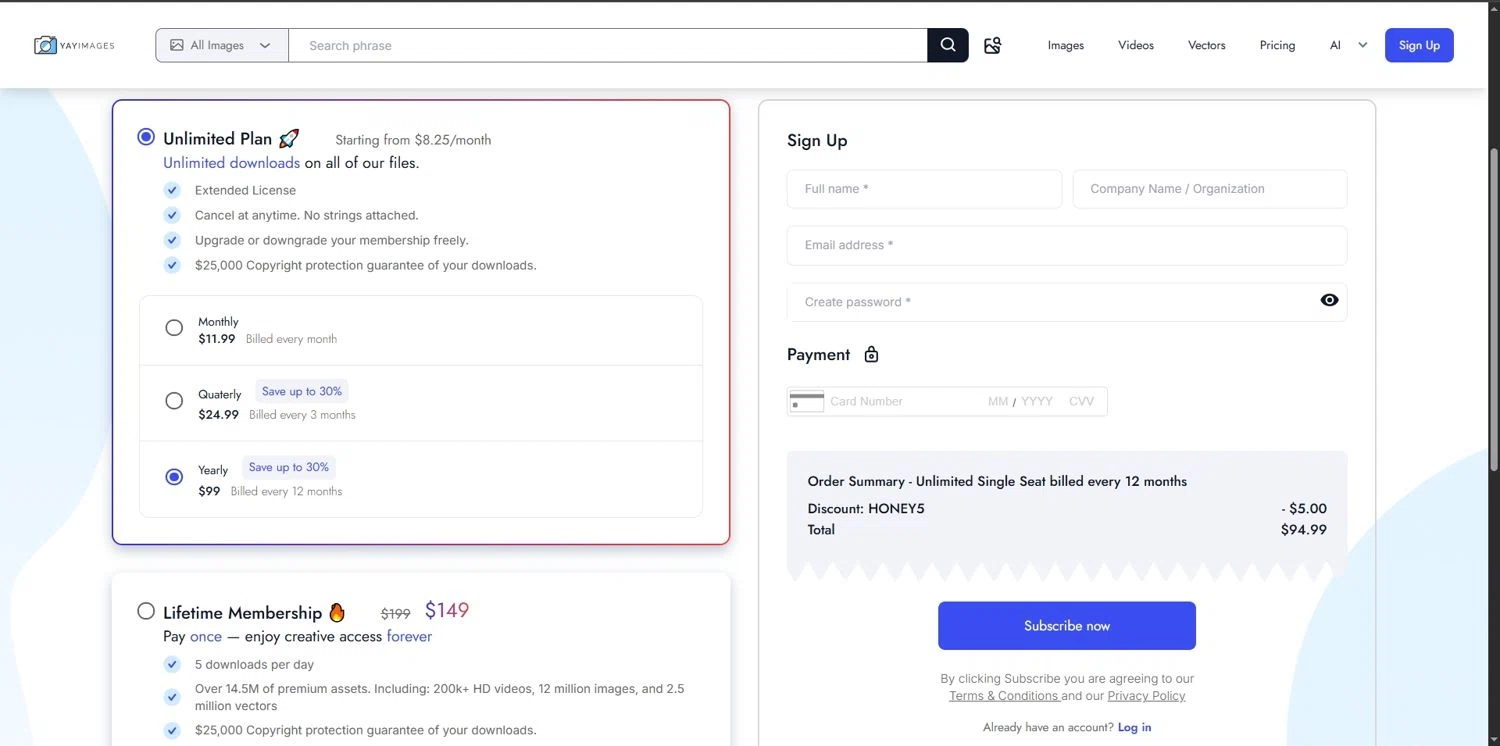Click the Sign Up button in header

1419,45
